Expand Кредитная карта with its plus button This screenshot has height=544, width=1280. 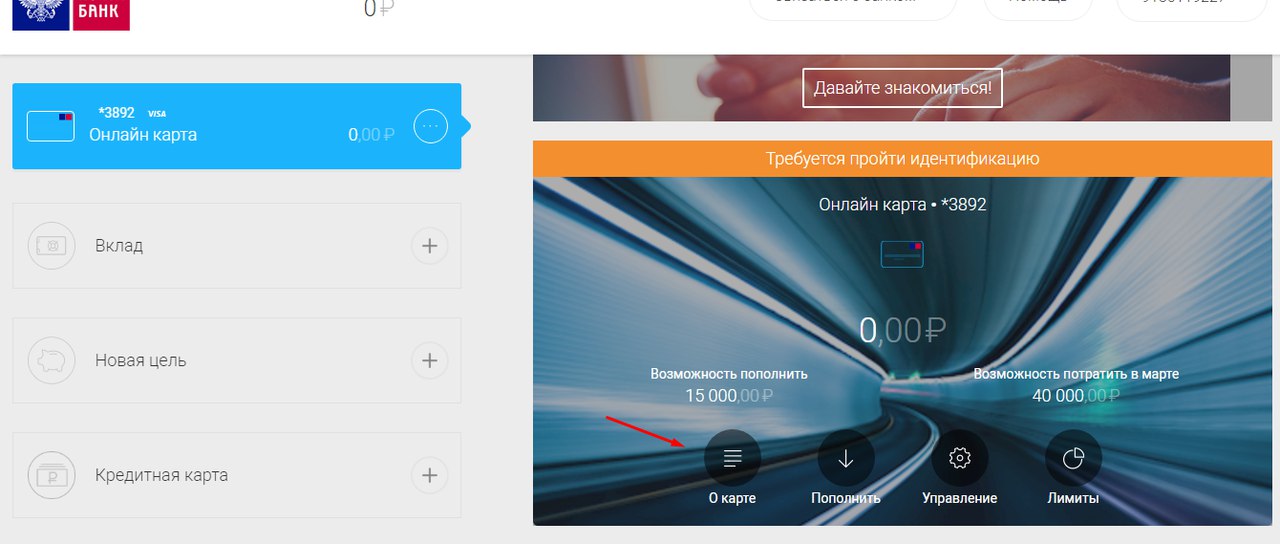[429, 475]
